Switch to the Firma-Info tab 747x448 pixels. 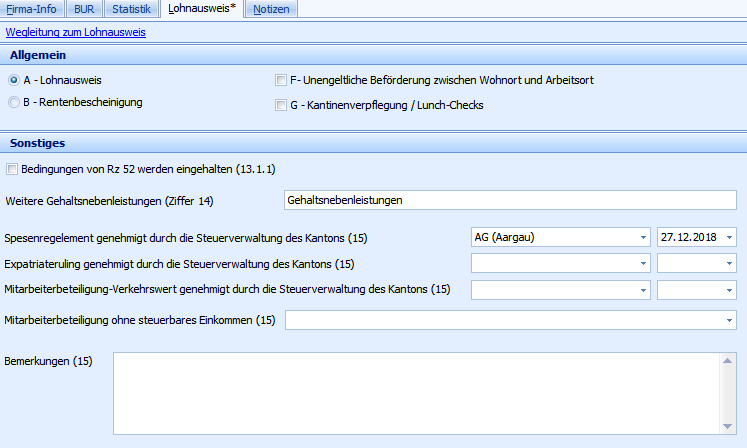(x=31, y=9)
